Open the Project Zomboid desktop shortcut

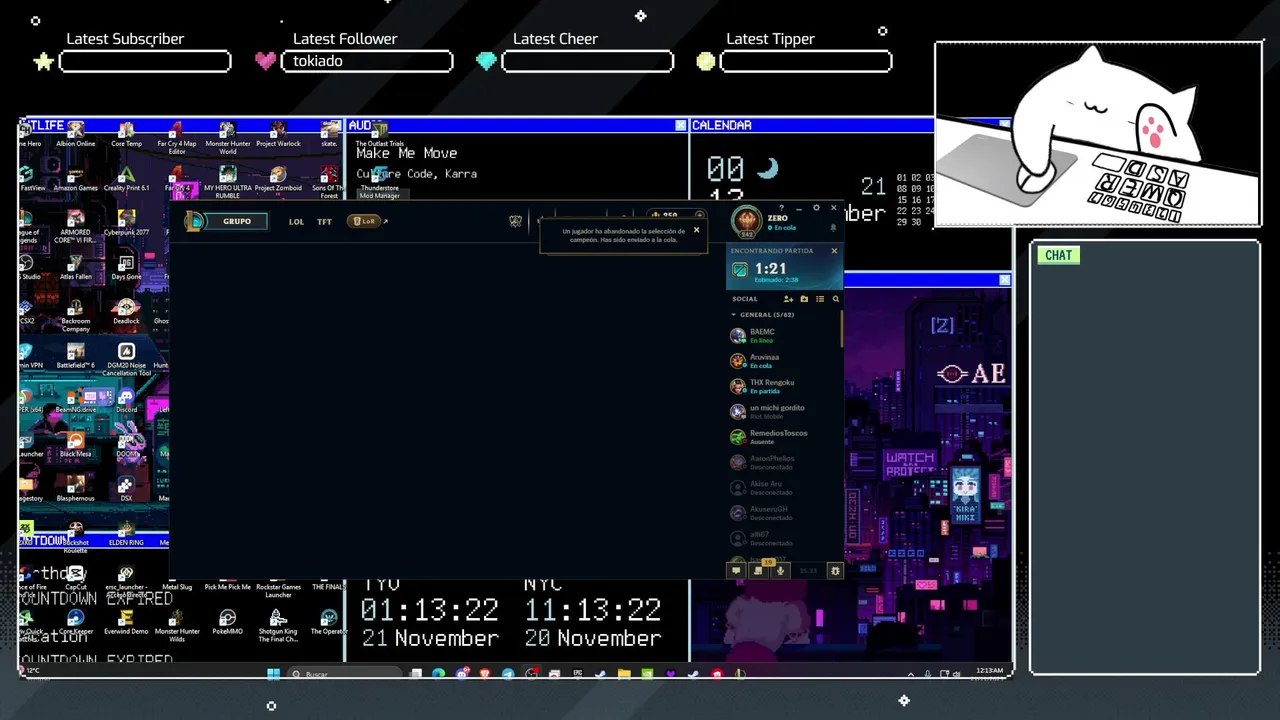click(x=278, y=178)
